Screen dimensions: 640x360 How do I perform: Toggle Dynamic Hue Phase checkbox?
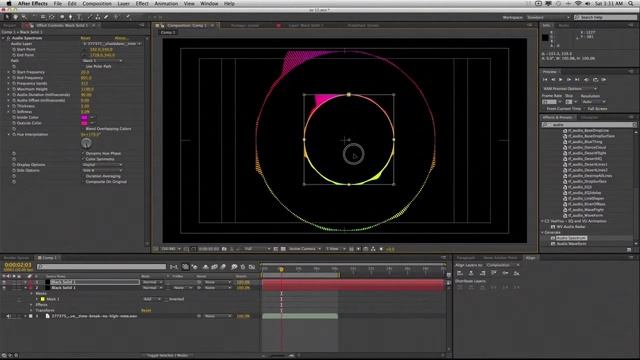click(83, 153)
